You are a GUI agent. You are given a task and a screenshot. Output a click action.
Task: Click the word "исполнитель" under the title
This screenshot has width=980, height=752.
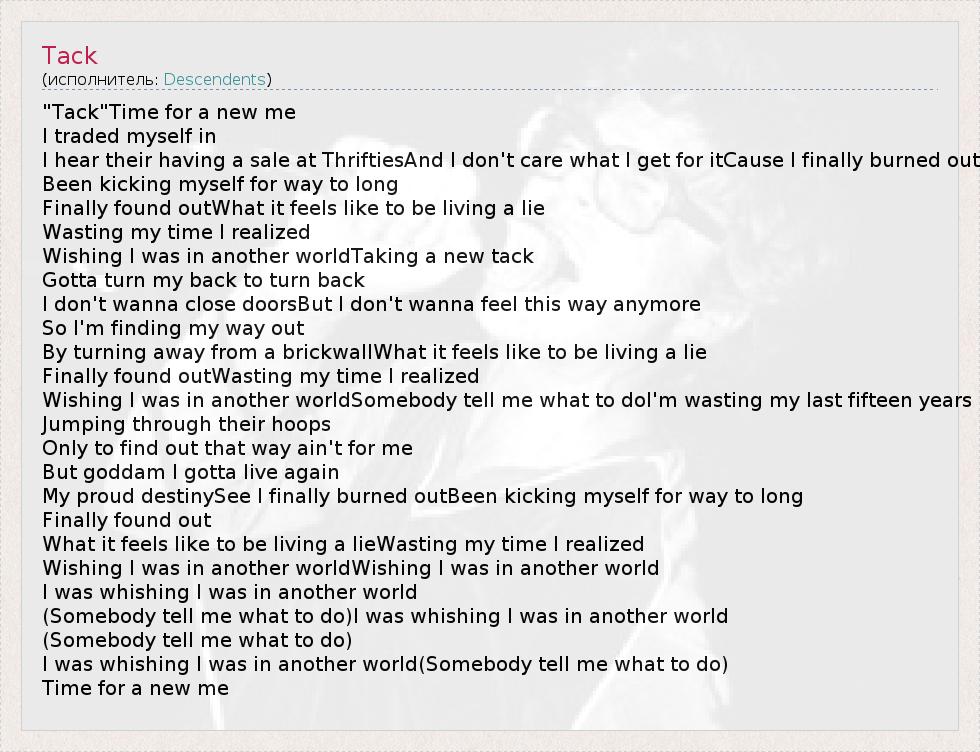click(x=102, y=79)
